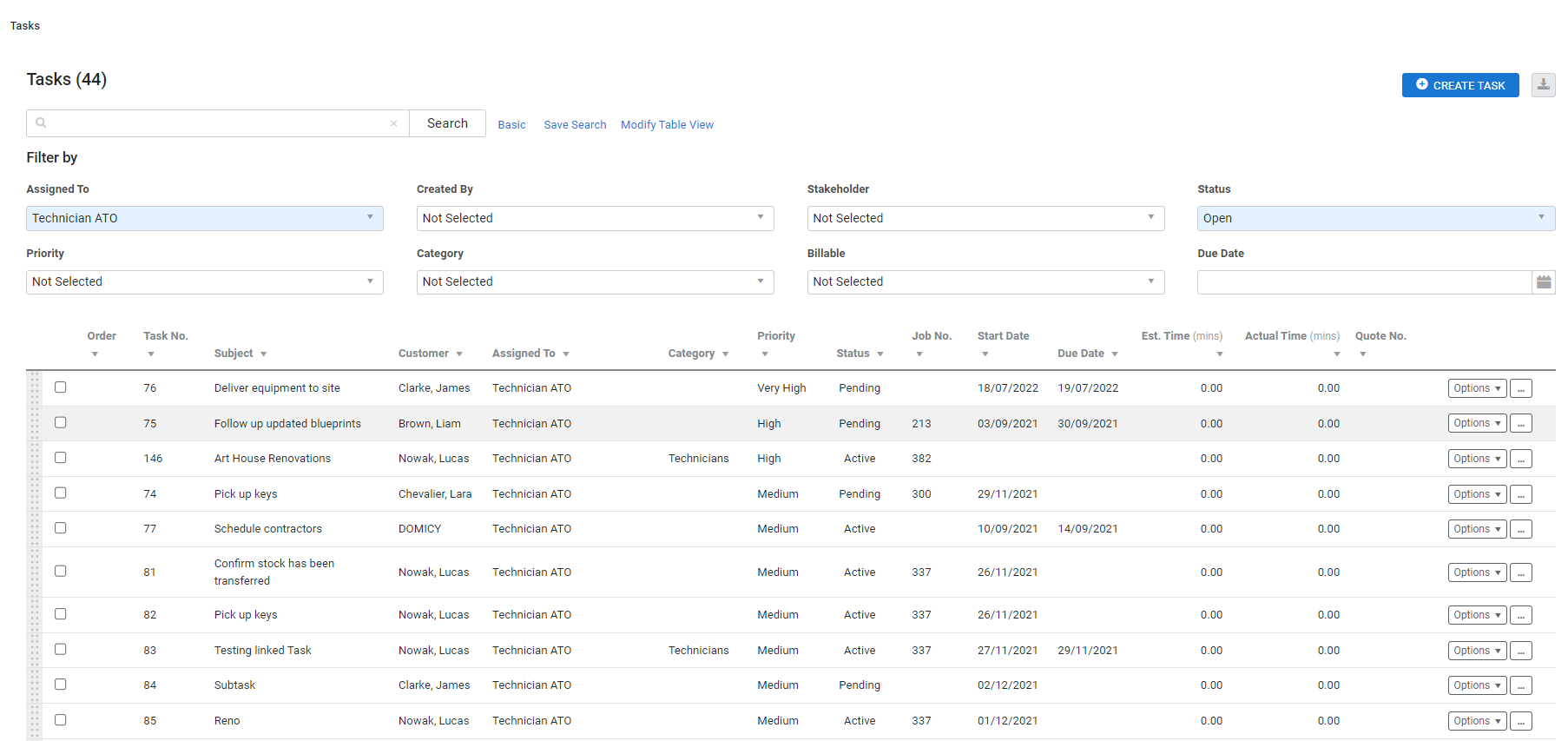Open the Billable filter dropdown
This screenshot has width=1568, height=741.
tap(985, 282)
